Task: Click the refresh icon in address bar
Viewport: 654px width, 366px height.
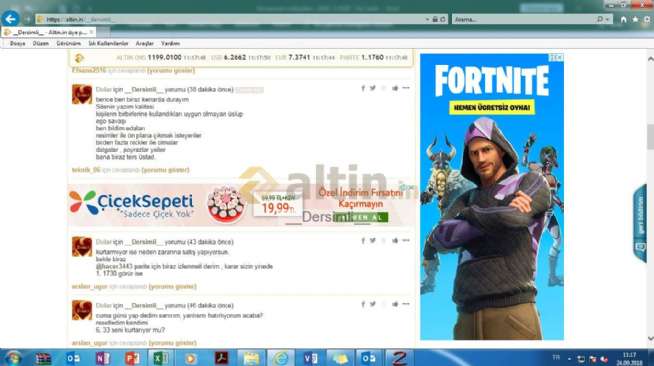Action: pyautogui.click(x=443, y=19)
